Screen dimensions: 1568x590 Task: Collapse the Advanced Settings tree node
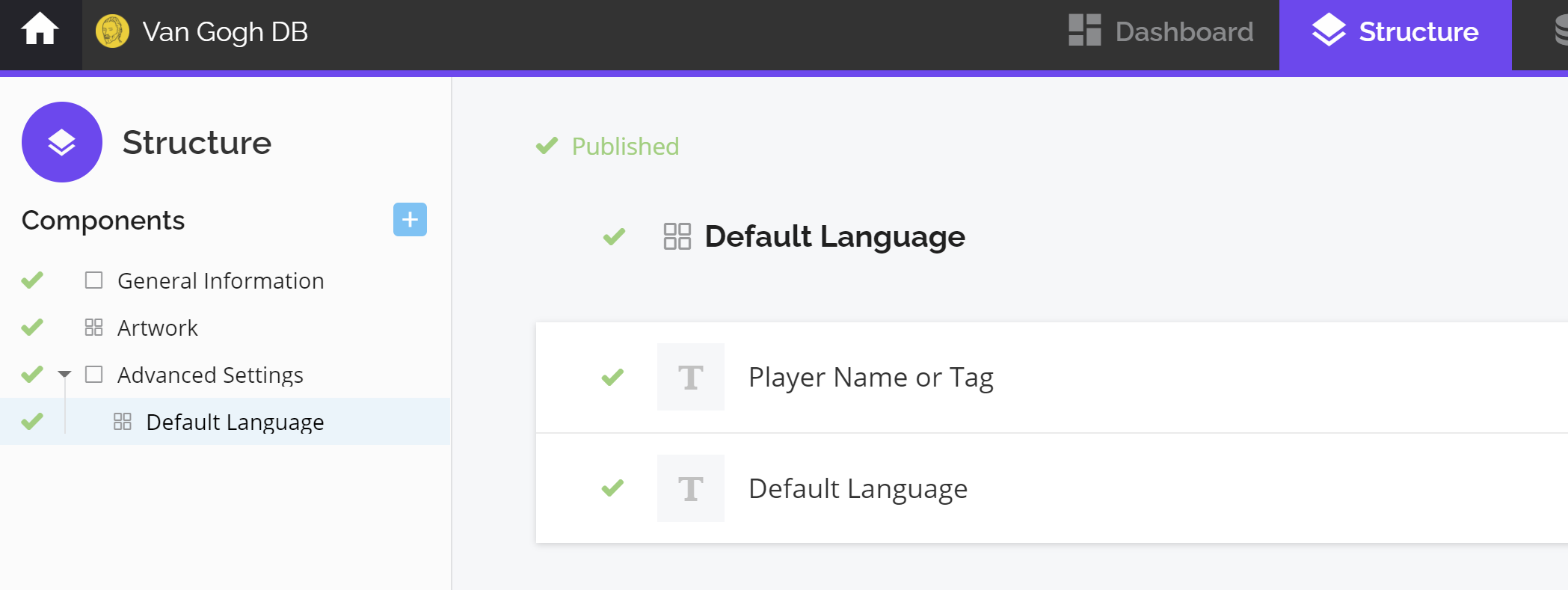pos(64,374)
